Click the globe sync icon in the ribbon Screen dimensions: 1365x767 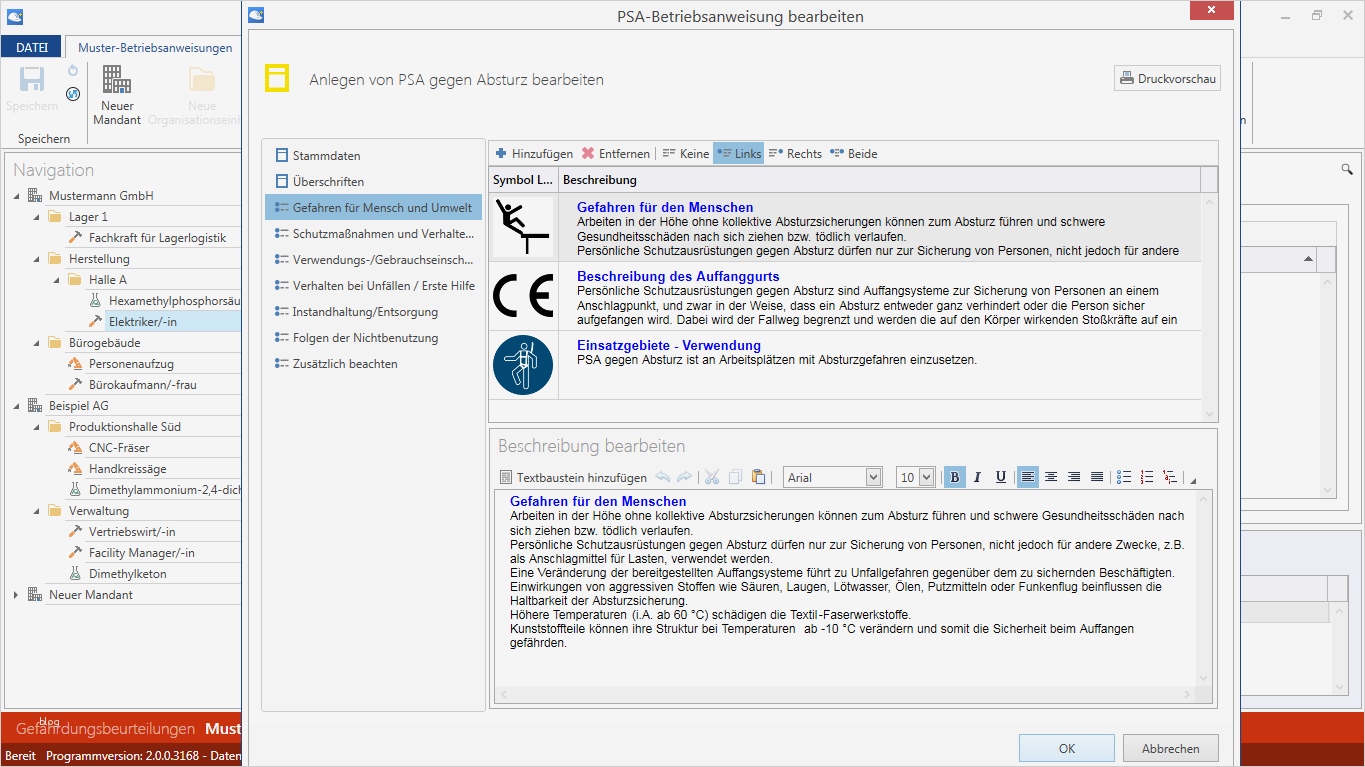tap(73, 94)
